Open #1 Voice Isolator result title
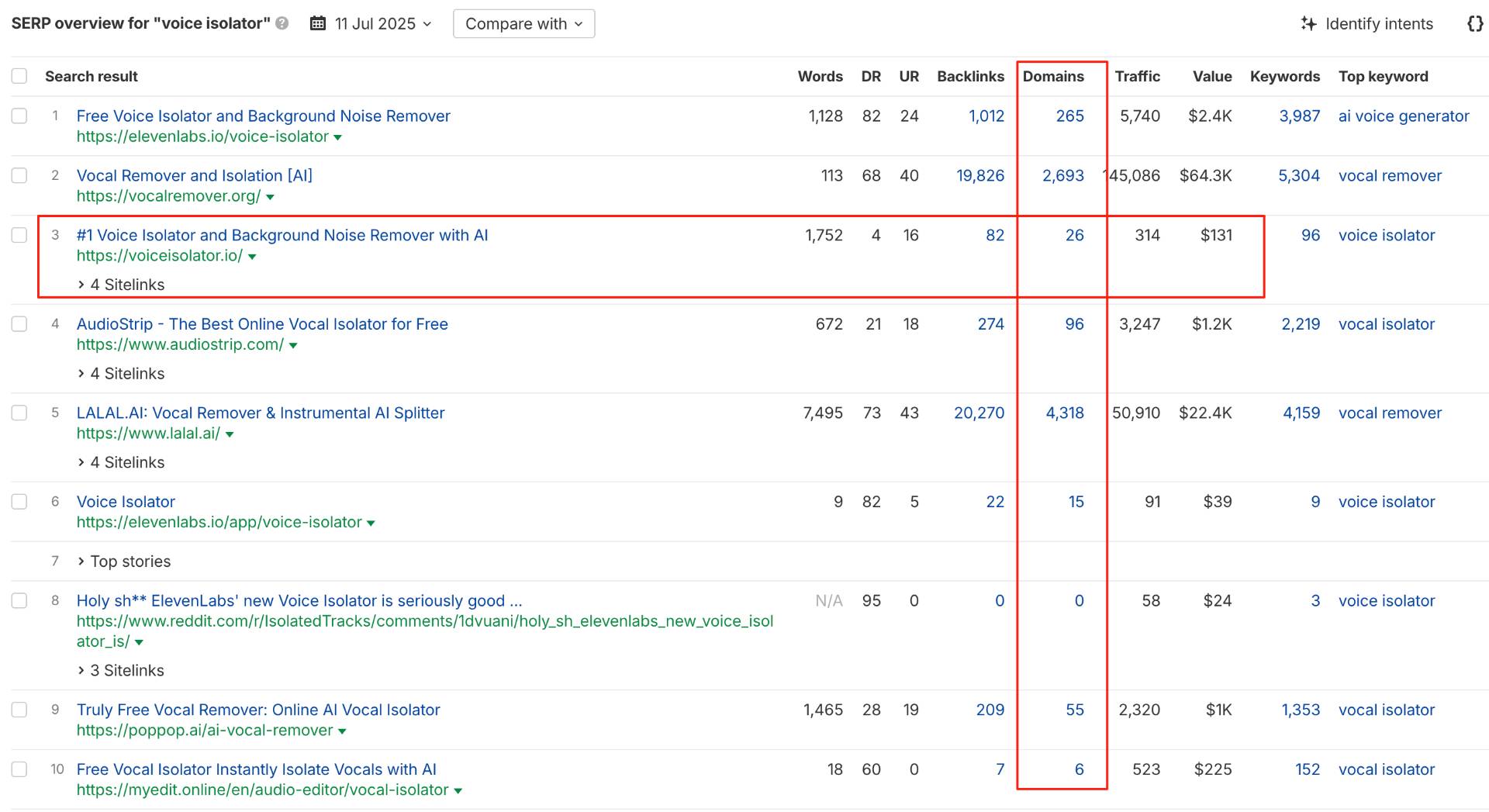This screenshot has width=1489, height=812. click(282, 235)
